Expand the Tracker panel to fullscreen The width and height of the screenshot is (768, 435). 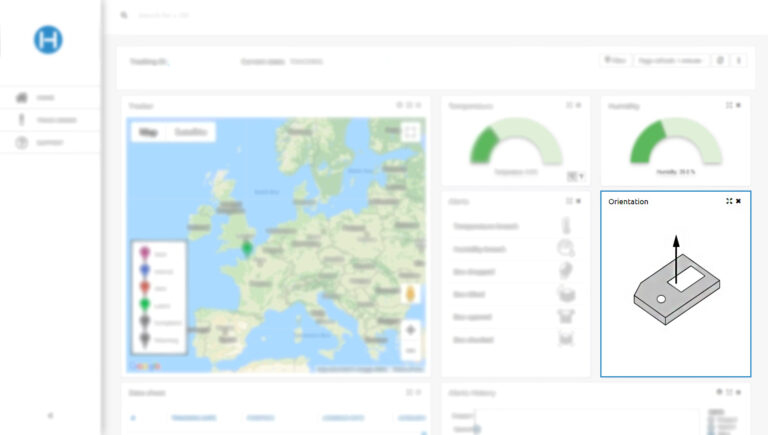tap(409, 105)
